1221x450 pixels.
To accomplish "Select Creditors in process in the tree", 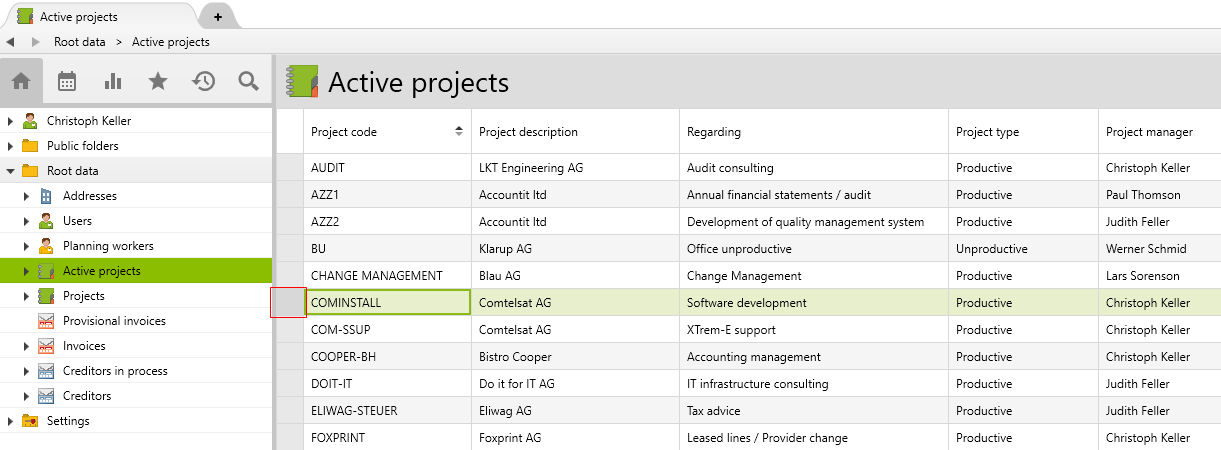I will [x=114, y=371].
